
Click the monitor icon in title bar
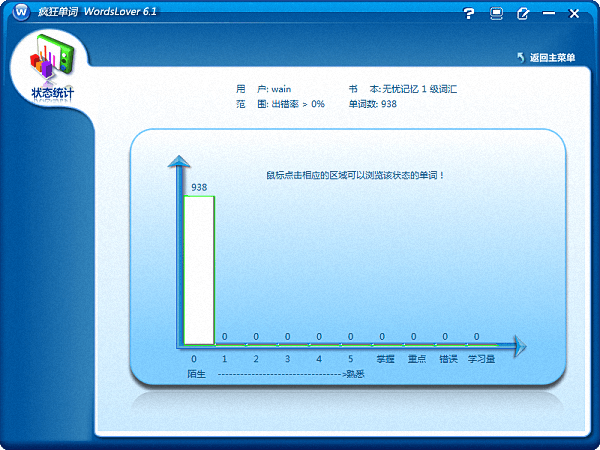pos(496,13)
